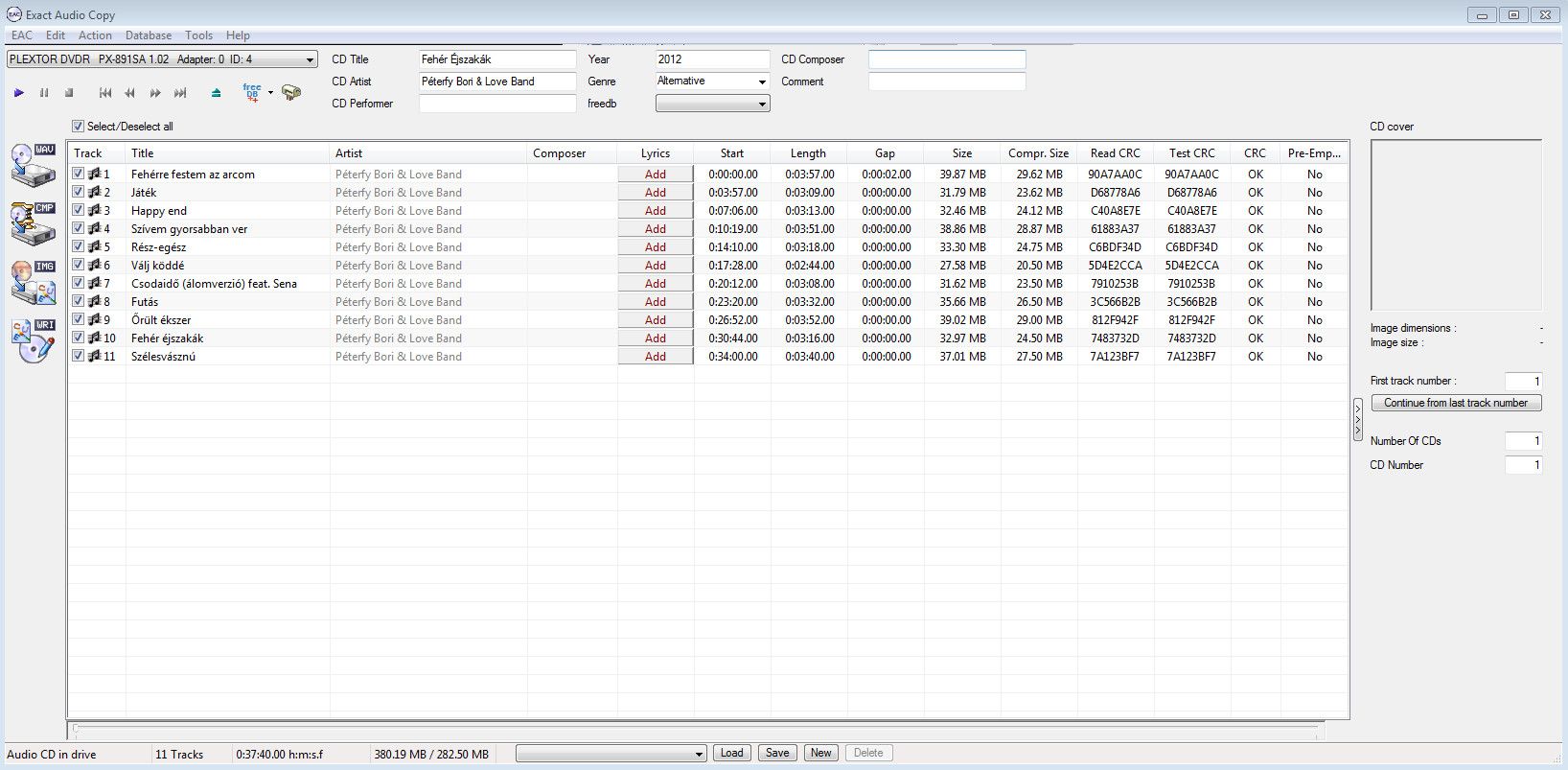This screenshot has height=770, width=1568.
Task: Open the PLEXTOR DVDR drive selector dropdown
Action: click(x=162, y=59)
